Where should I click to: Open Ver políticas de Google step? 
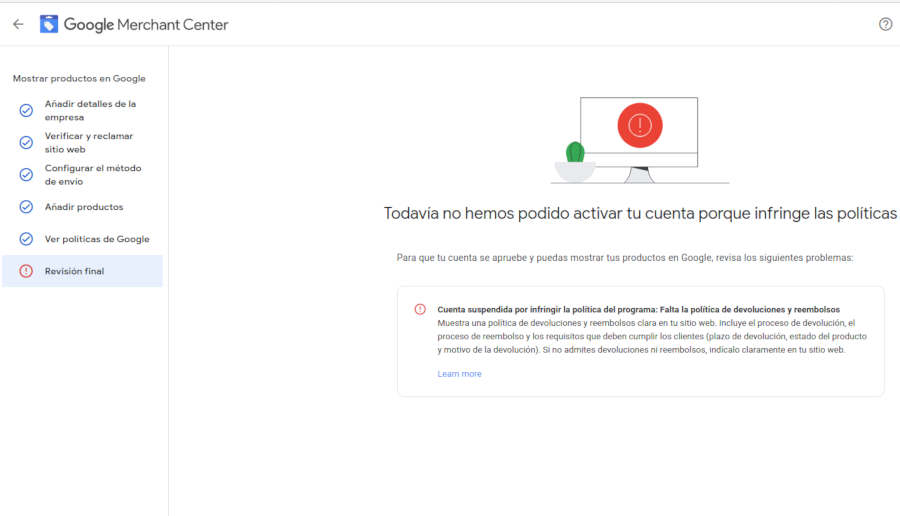pos(82,239)
